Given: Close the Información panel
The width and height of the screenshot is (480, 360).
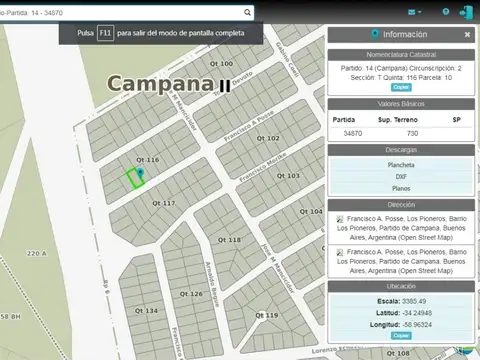Looking at the screenshot, I should (x=467, y=34).
